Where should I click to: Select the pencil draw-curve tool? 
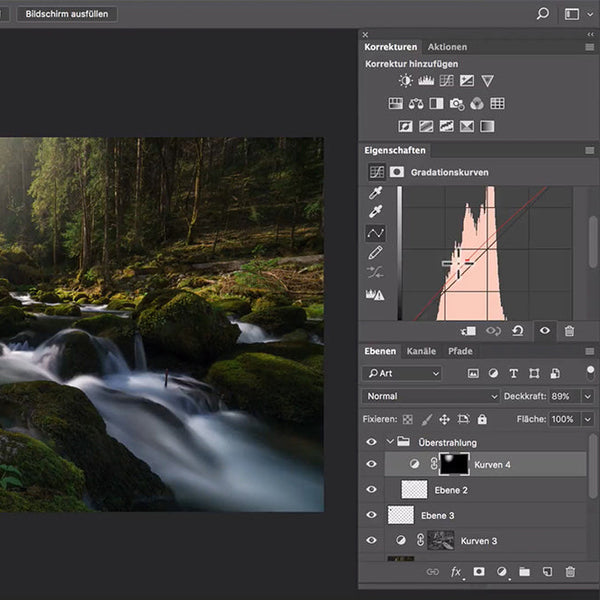pyautogui.click(x=376, y=253)
